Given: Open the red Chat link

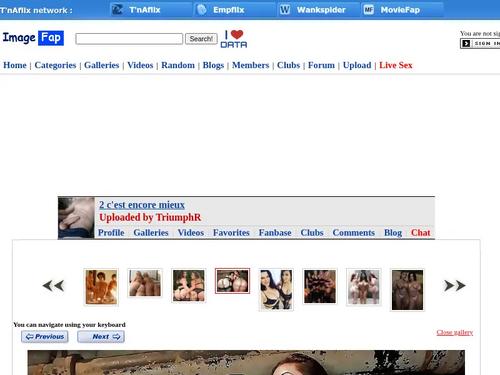Looking at the screenshot, I should click(421, 233).
